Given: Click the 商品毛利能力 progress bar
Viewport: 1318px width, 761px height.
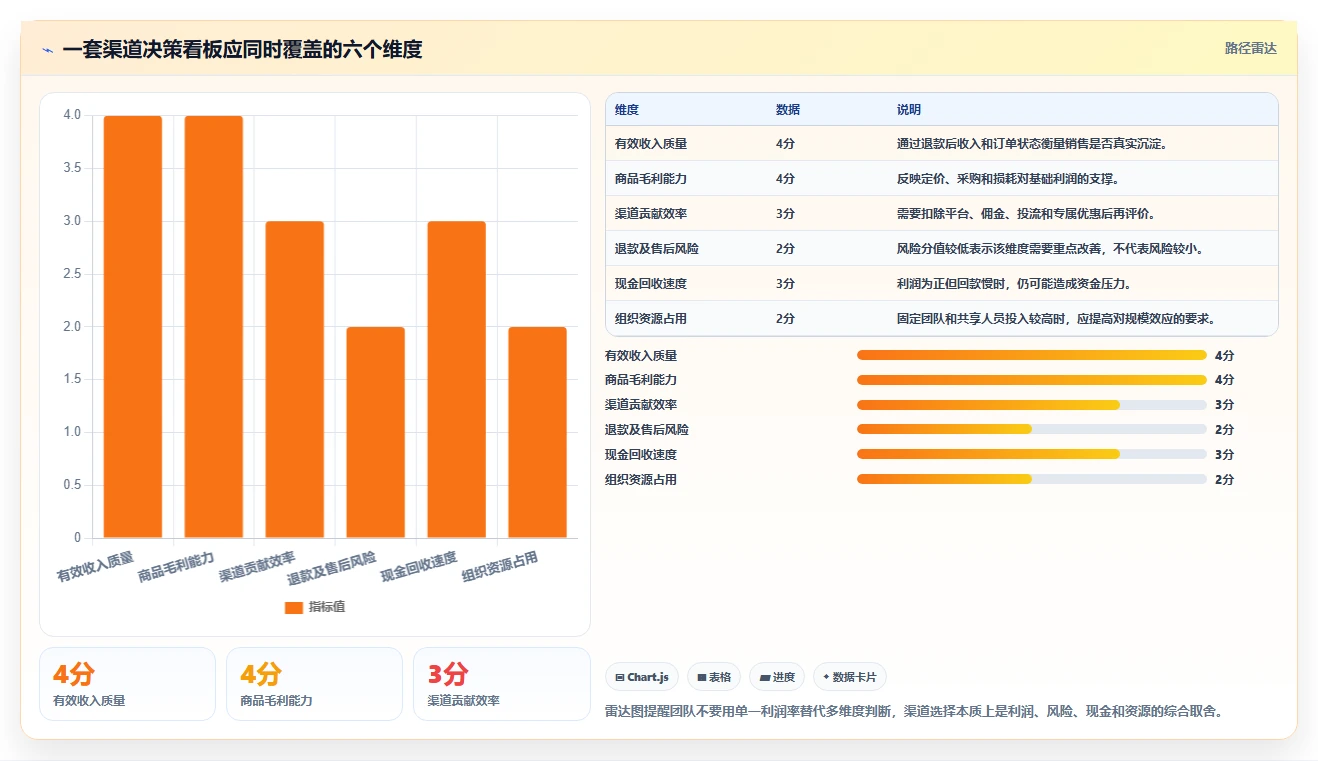Looking at the screenshot, I should 1032,380.
